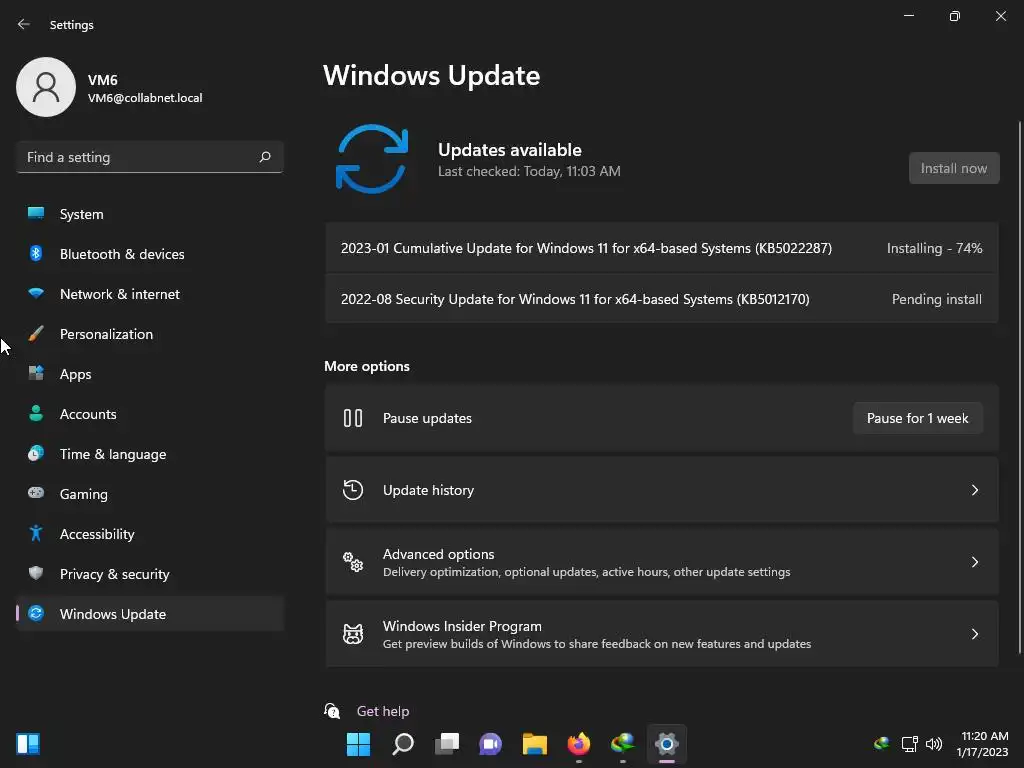Click the vertical scrollbar on the right
This screenshot has width=1024, height=768.
[x=1019, y=387]
